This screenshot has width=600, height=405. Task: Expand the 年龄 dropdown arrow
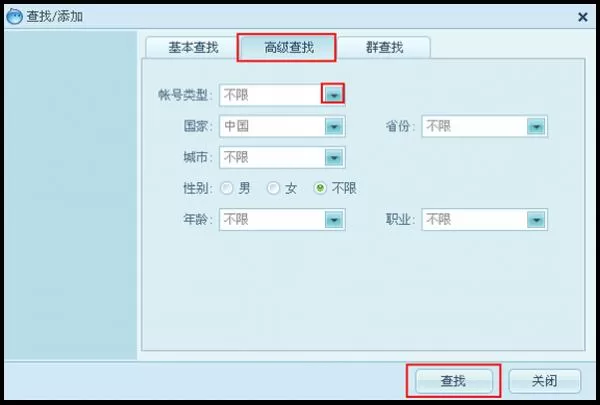(334, 219)
